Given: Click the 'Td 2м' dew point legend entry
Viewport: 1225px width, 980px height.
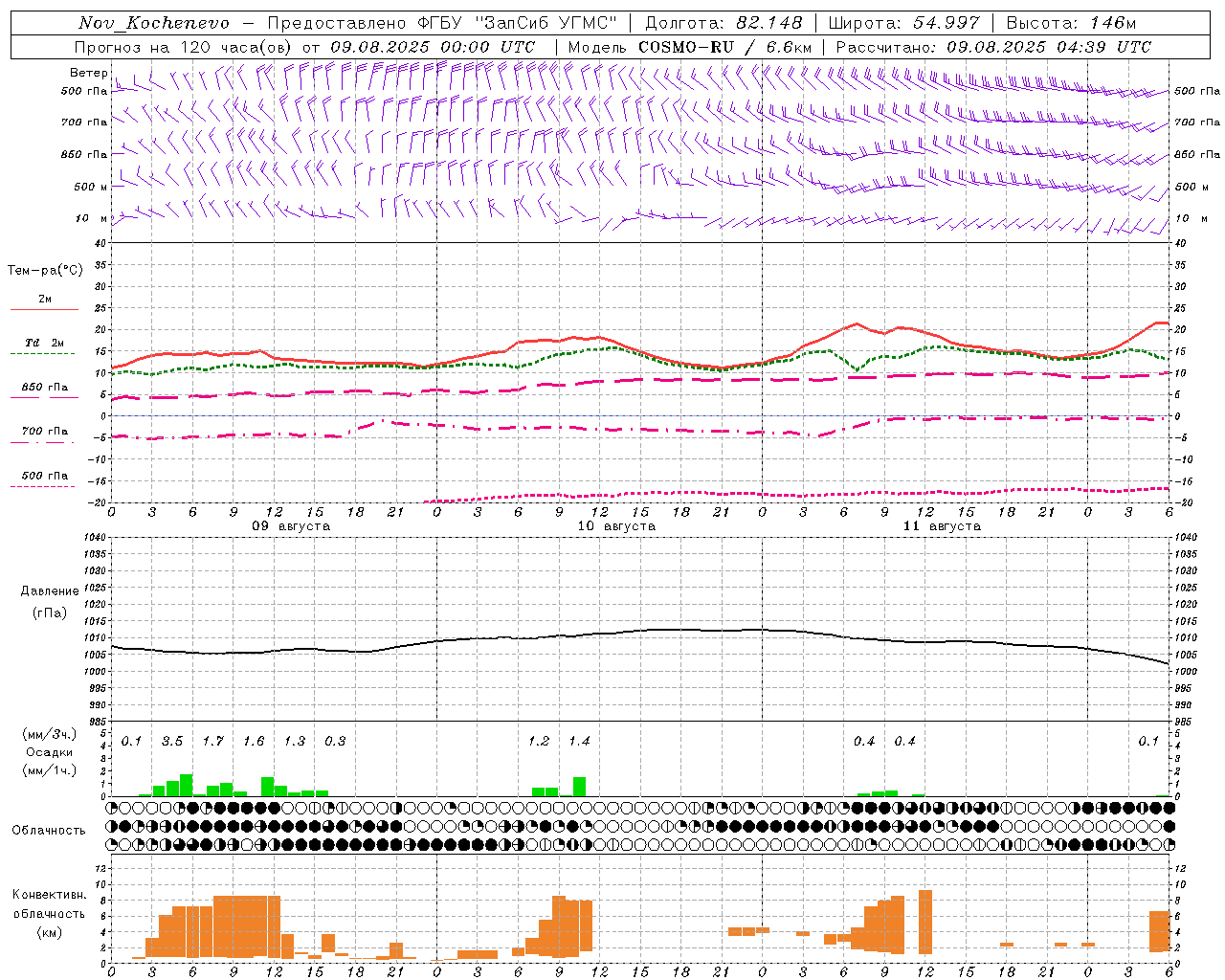Looking at the screenshot, I should tap(44, 343).
